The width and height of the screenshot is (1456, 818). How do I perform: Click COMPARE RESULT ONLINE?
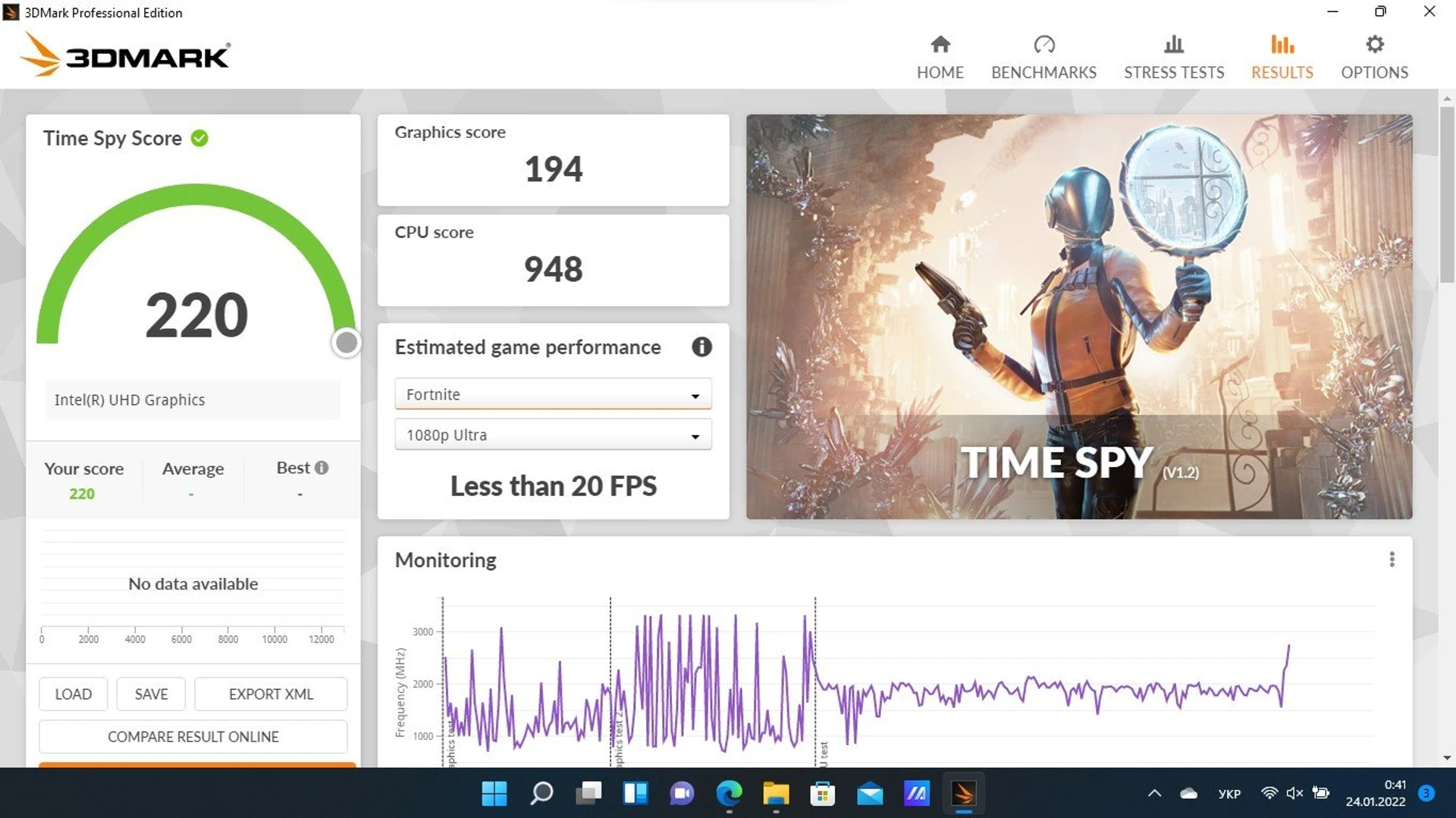click(x=193, y=736)
